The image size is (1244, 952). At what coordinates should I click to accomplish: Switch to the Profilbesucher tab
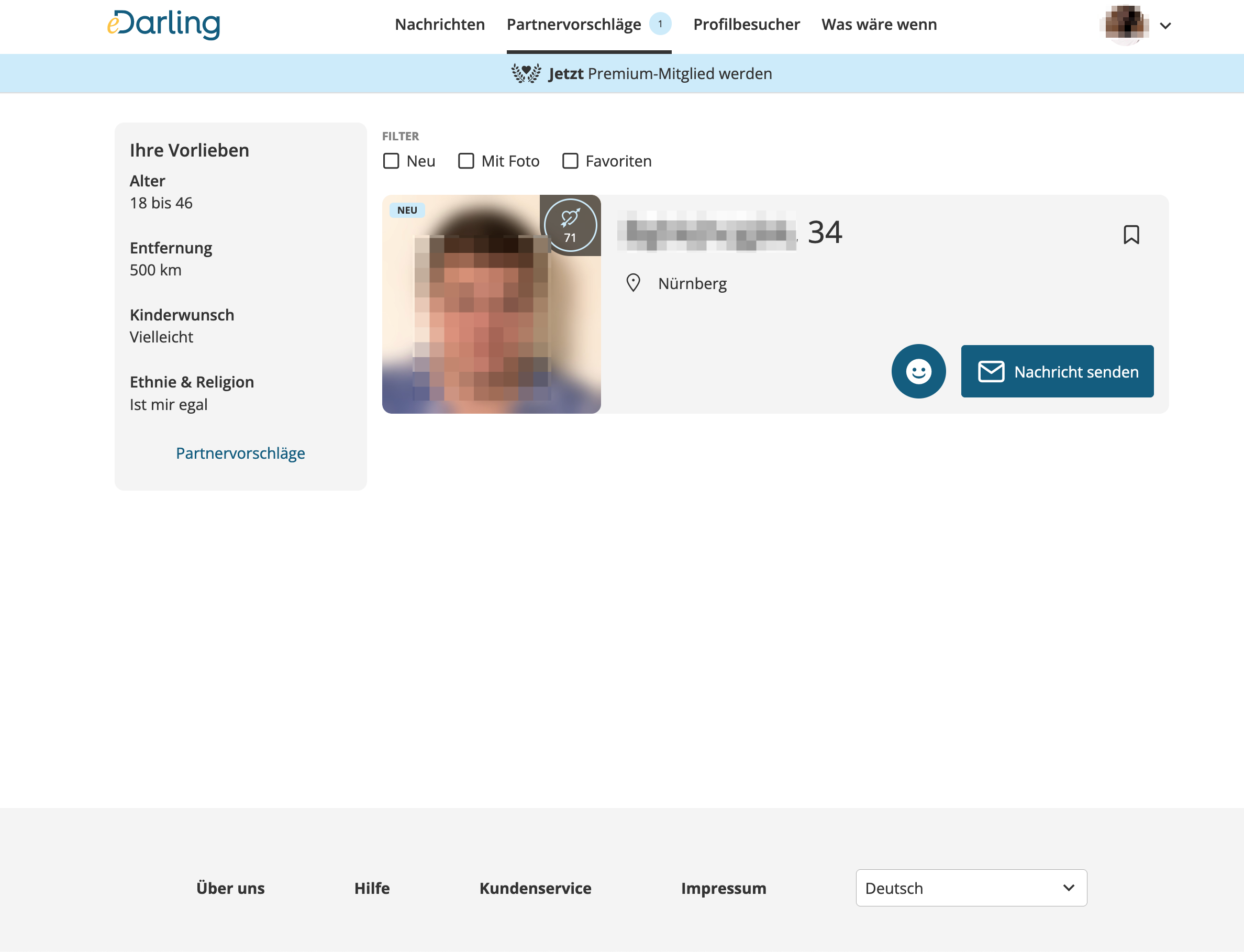tap(746, 25)
